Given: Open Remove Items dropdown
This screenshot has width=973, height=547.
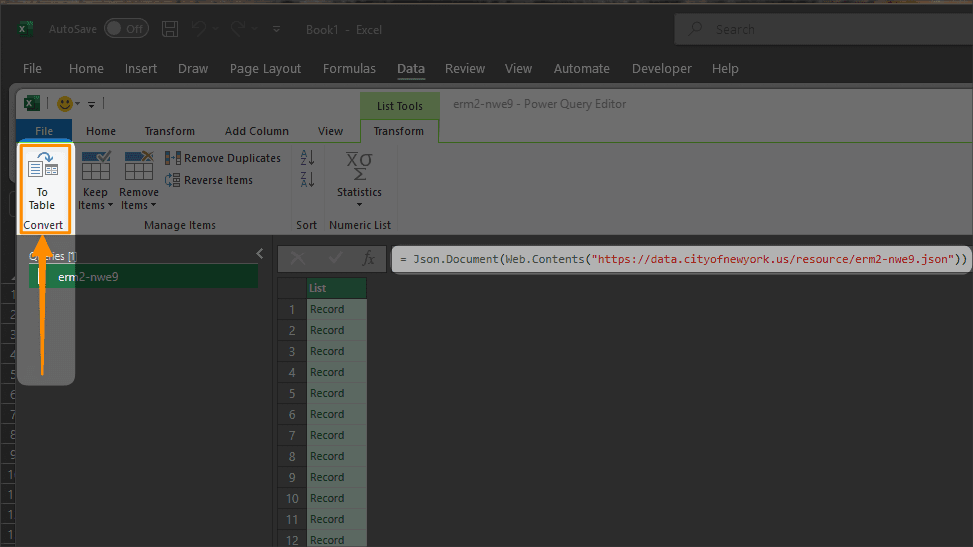Looking at the screenshot, I should click(138, 181).
